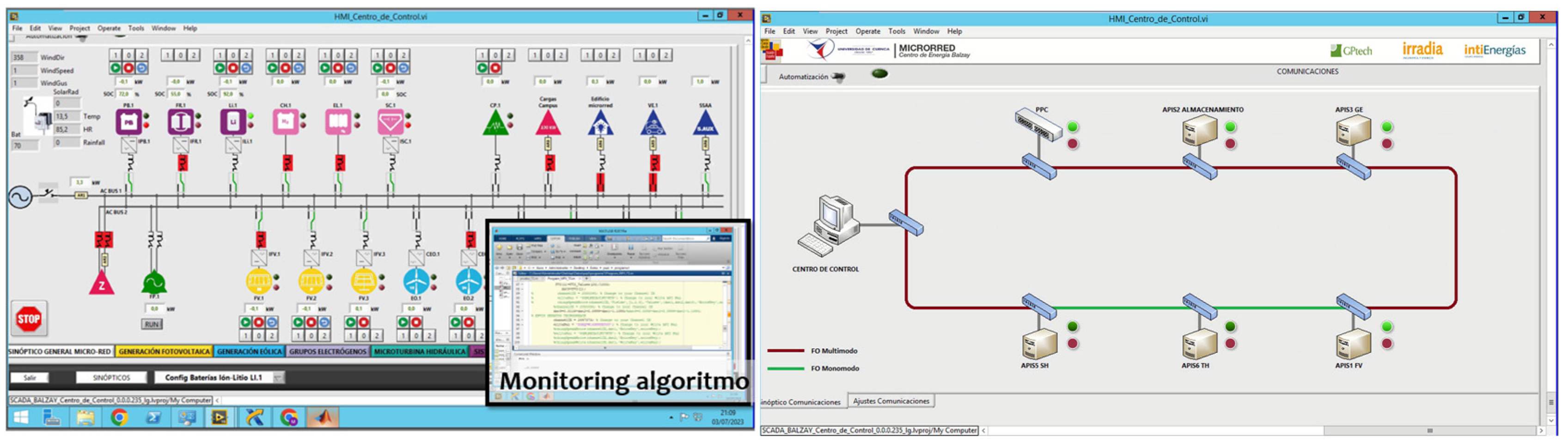The width and height of the screenshot is (1568, 447).
Task: Click the SC.1 supercapacitor icon
Action: point(390,122)
